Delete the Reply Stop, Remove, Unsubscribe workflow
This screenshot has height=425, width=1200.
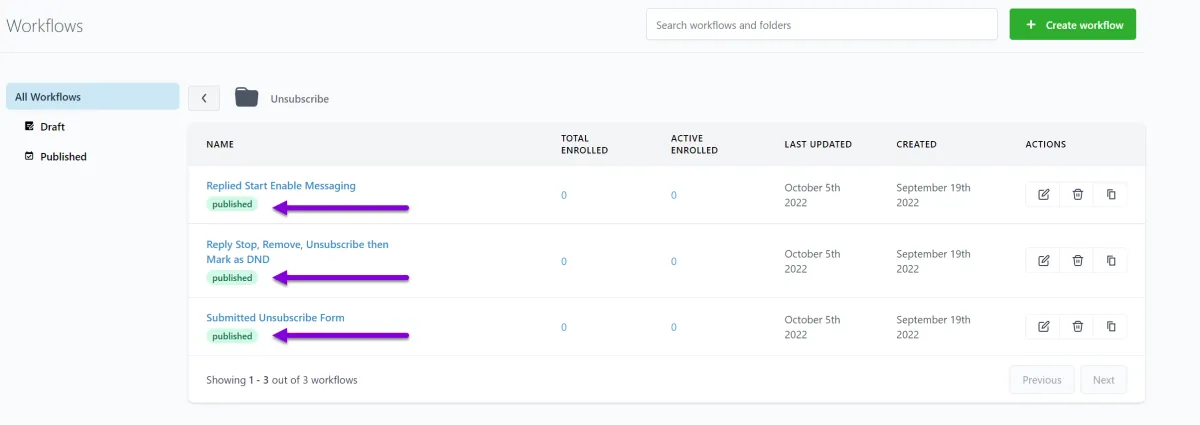(1077, 261)
